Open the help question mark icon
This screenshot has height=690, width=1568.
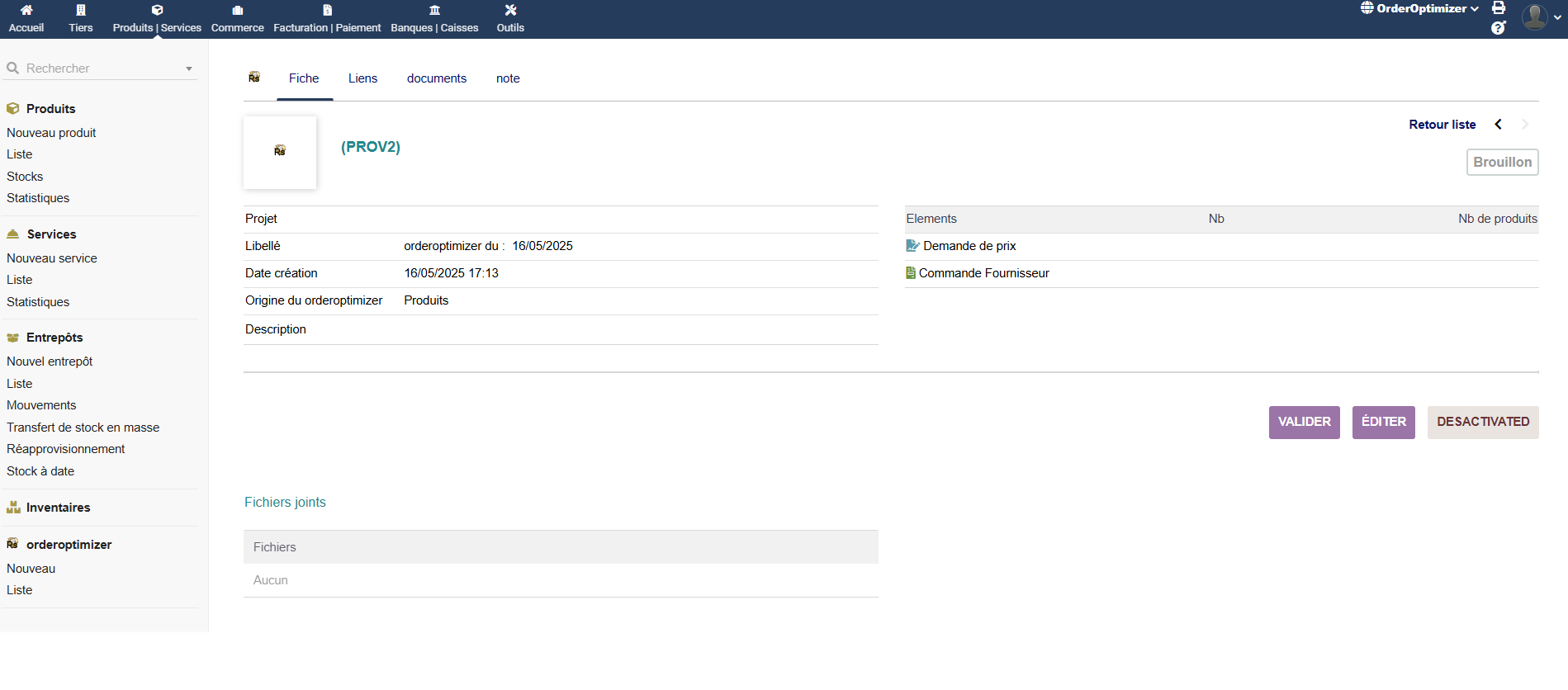1499,28
